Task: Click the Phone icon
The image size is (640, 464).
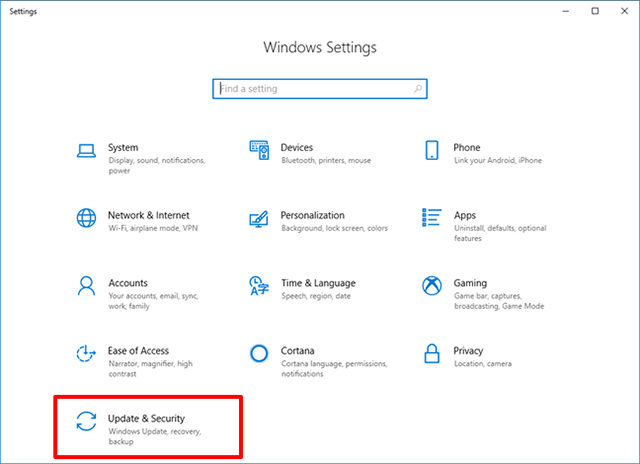Action: coord(432,150)
